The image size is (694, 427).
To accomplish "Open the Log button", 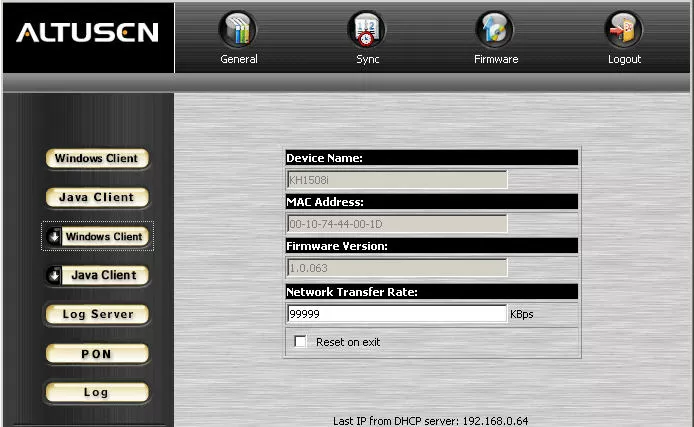I will point(96,392).
